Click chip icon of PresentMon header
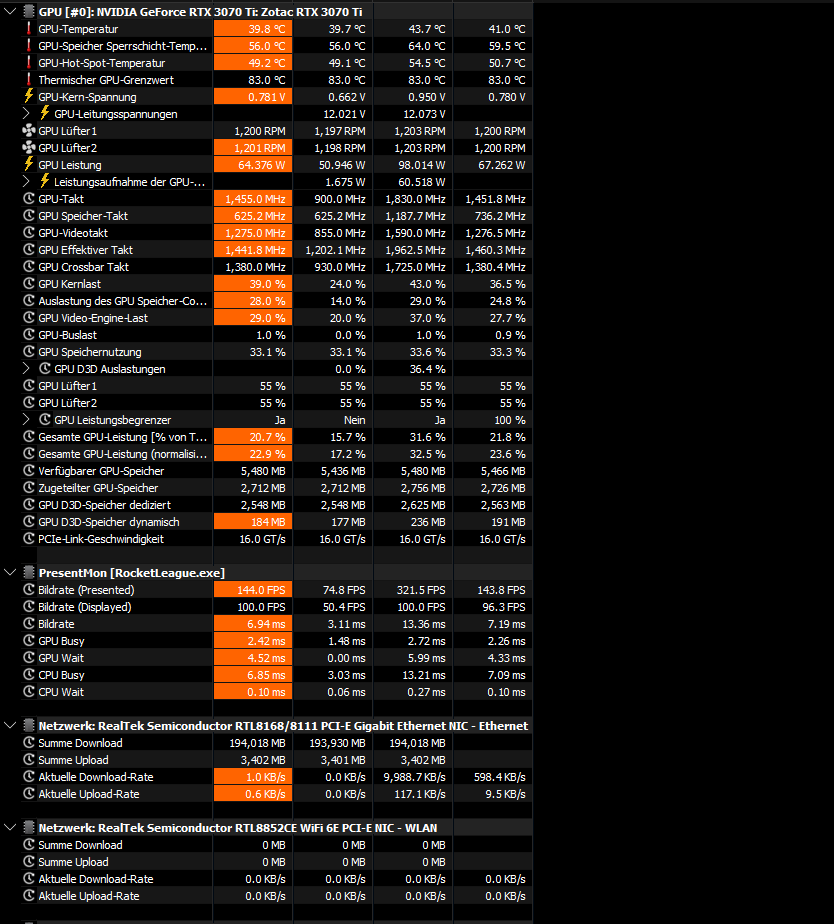 tap(28, 572)
